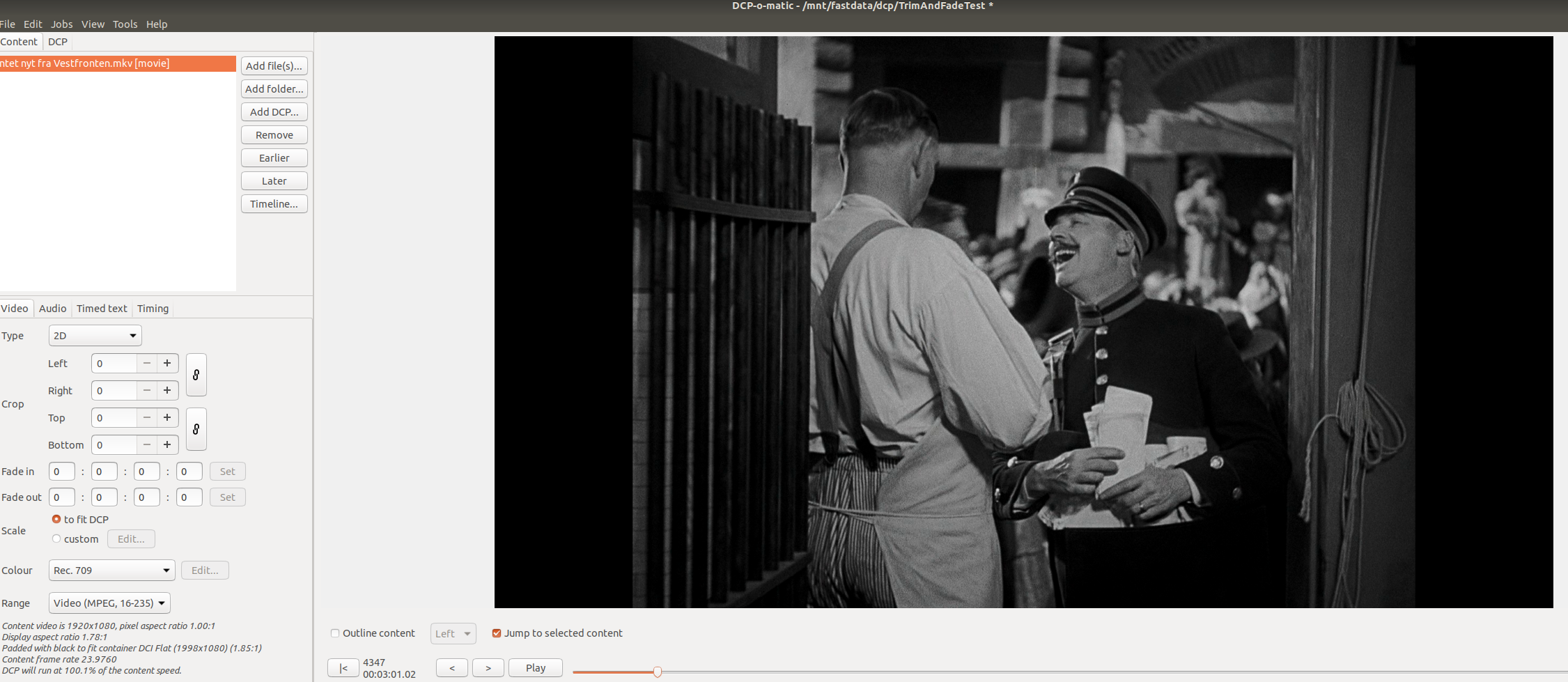Open the Timeline... button
Image resolution: width=1568 pixels, height=682 pixels.
pyautogui.click(x=274, y=204)
